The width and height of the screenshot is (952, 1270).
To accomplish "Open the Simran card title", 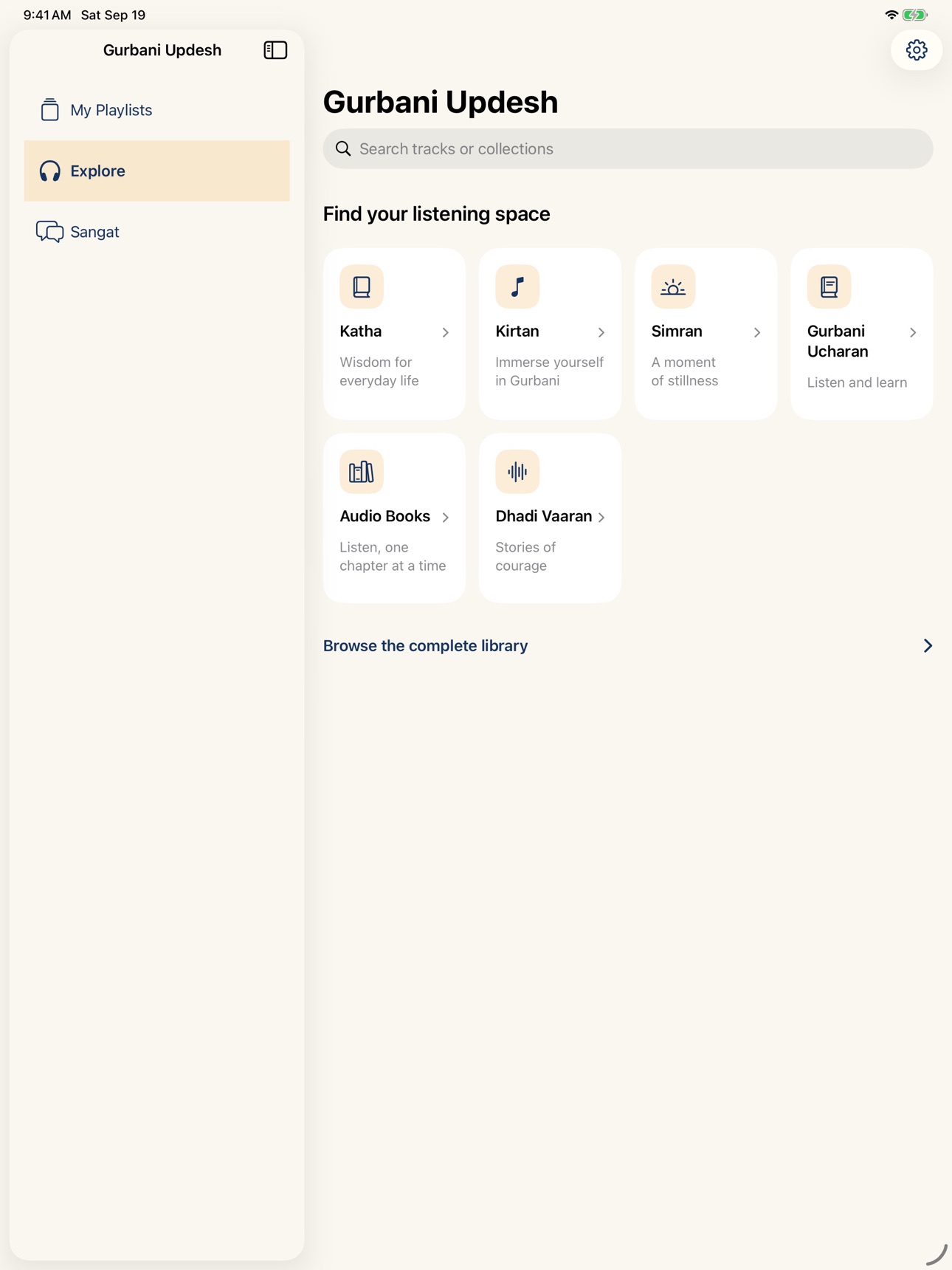I will (677, 331).
